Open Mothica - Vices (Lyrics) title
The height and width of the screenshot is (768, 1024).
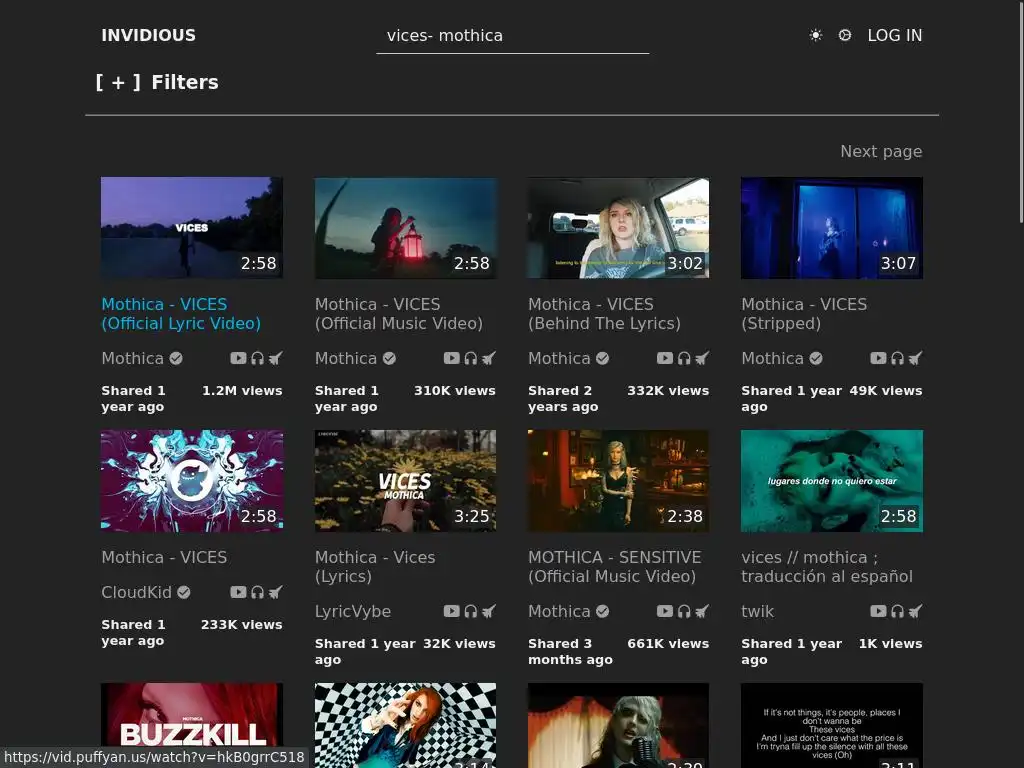(x=375, y=567)
